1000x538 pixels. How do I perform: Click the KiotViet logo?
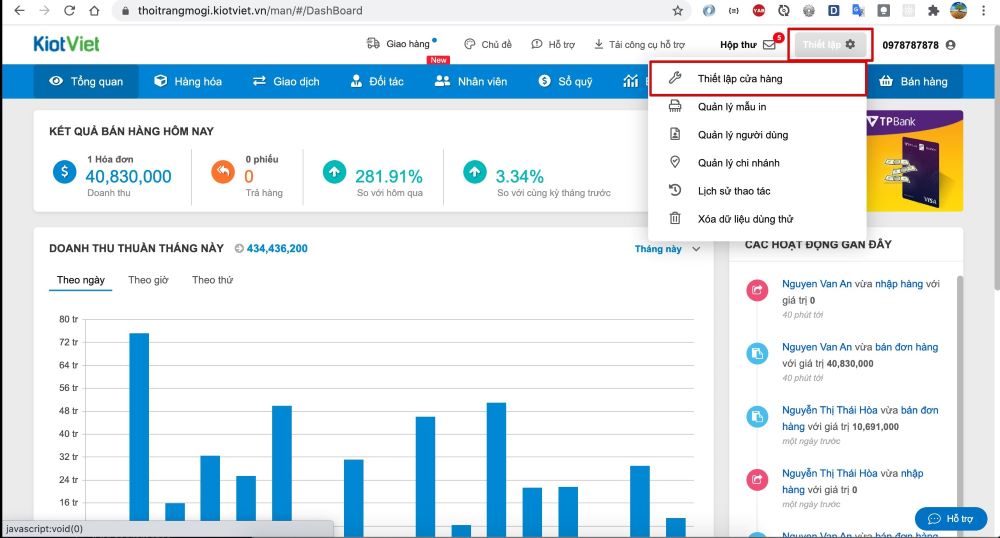point(66,44)
